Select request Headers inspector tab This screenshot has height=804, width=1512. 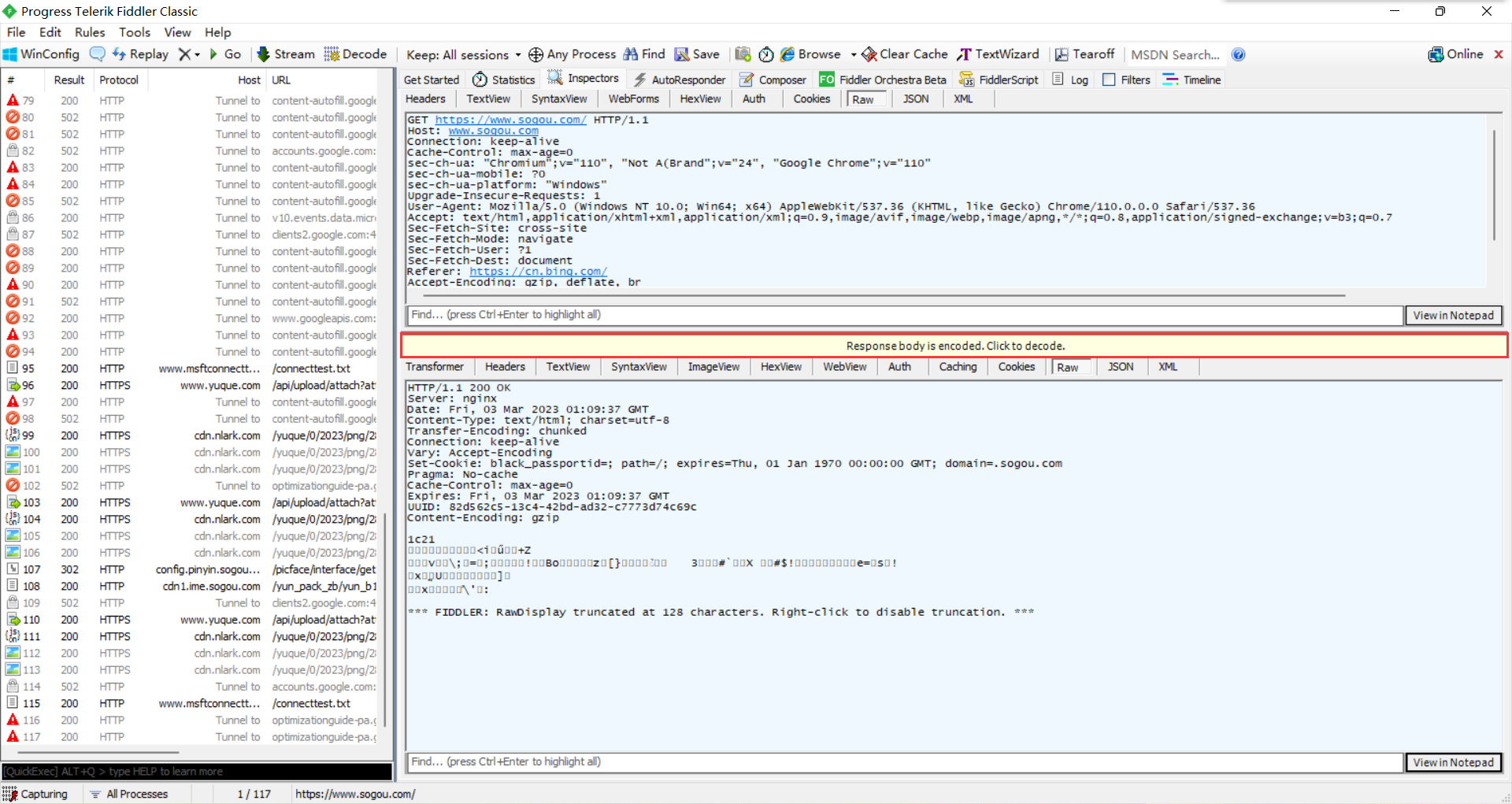point(426,99)
